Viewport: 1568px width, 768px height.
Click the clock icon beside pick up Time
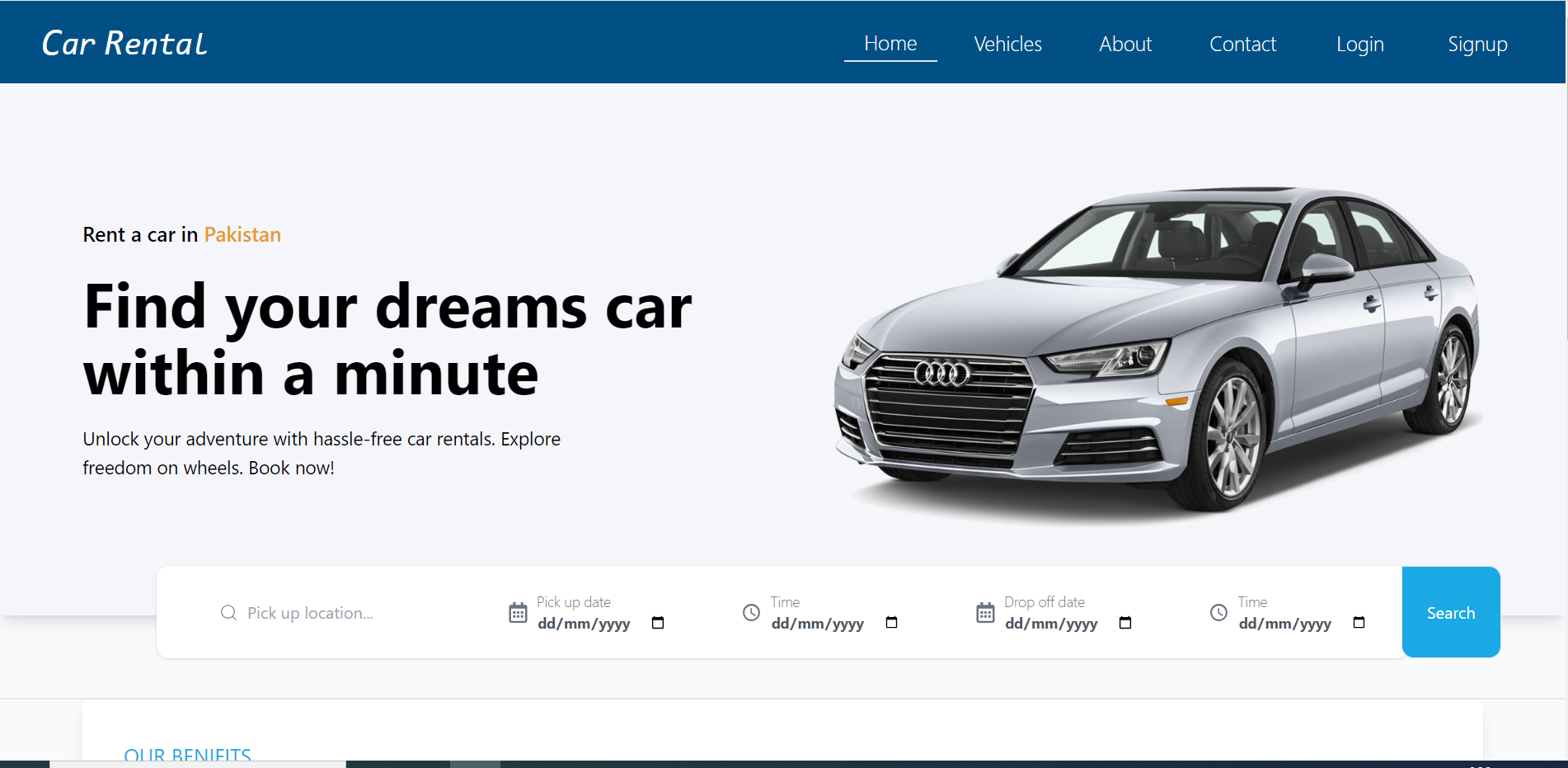(x=751, y=613)
